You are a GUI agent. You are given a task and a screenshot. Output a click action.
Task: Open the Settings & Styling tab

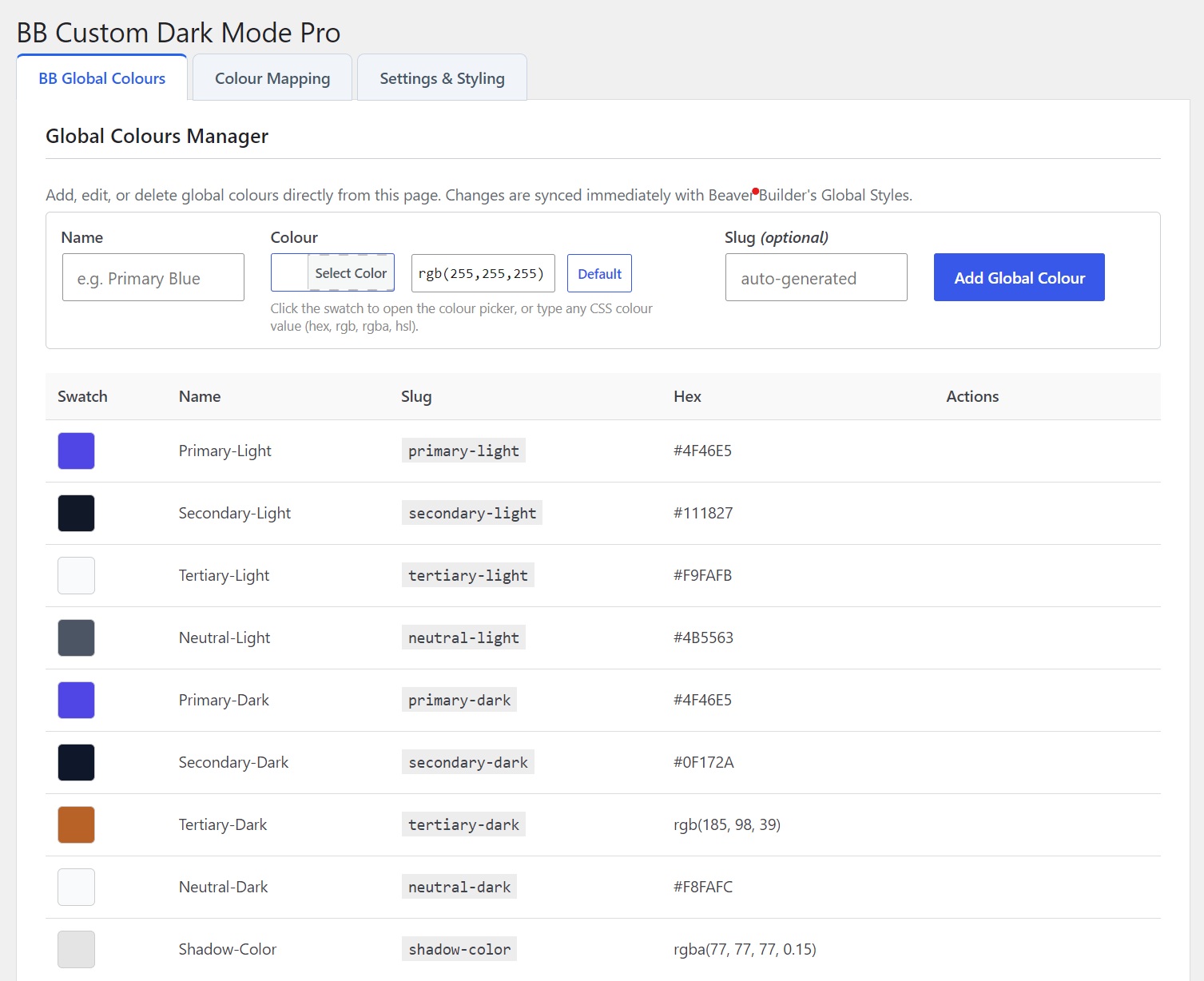[x=442, y=77]
